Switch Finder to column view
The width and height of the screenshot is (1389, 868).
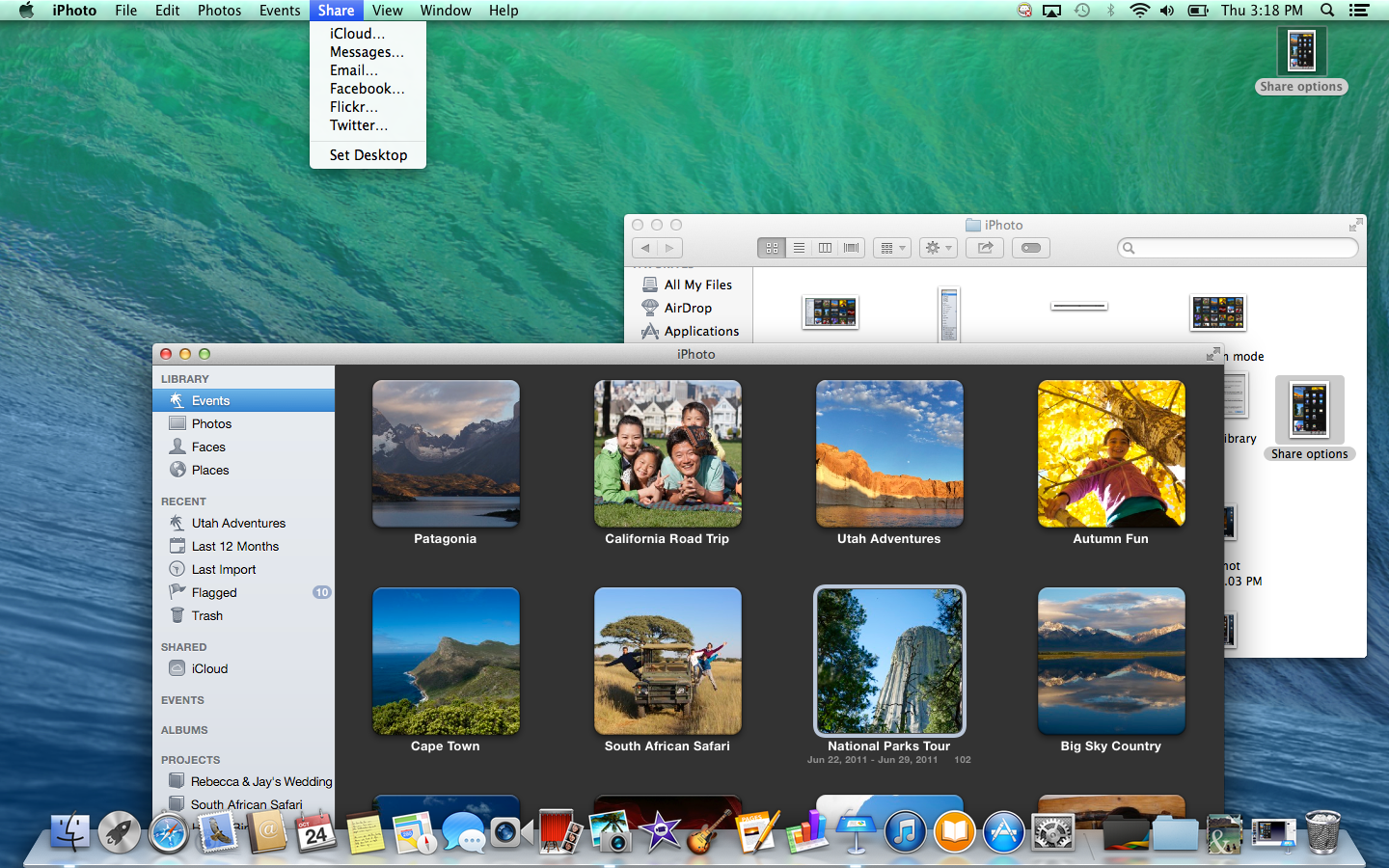click(825, 248)
